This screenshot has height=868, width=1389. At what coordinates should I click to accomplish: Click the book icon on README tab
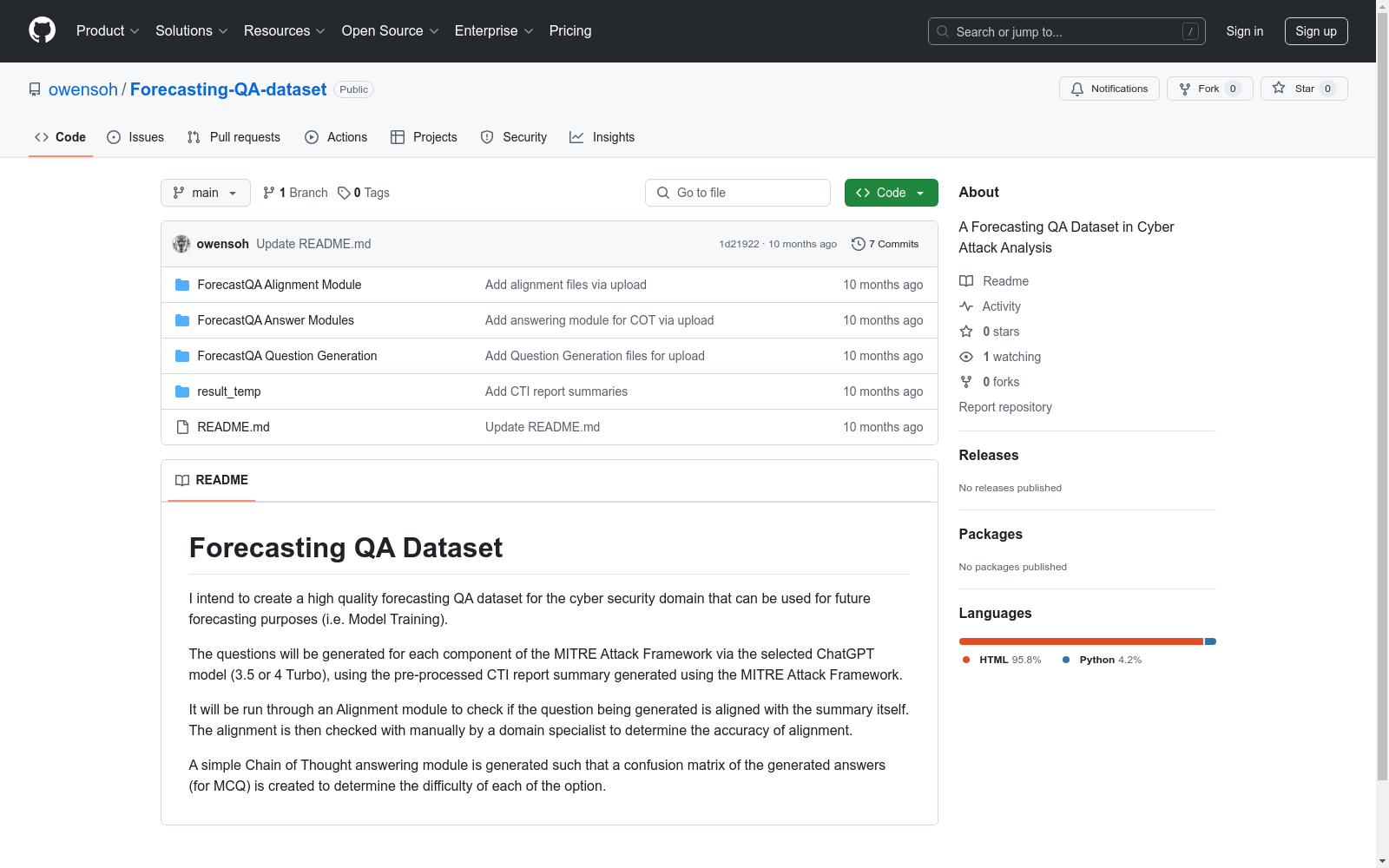182,480
